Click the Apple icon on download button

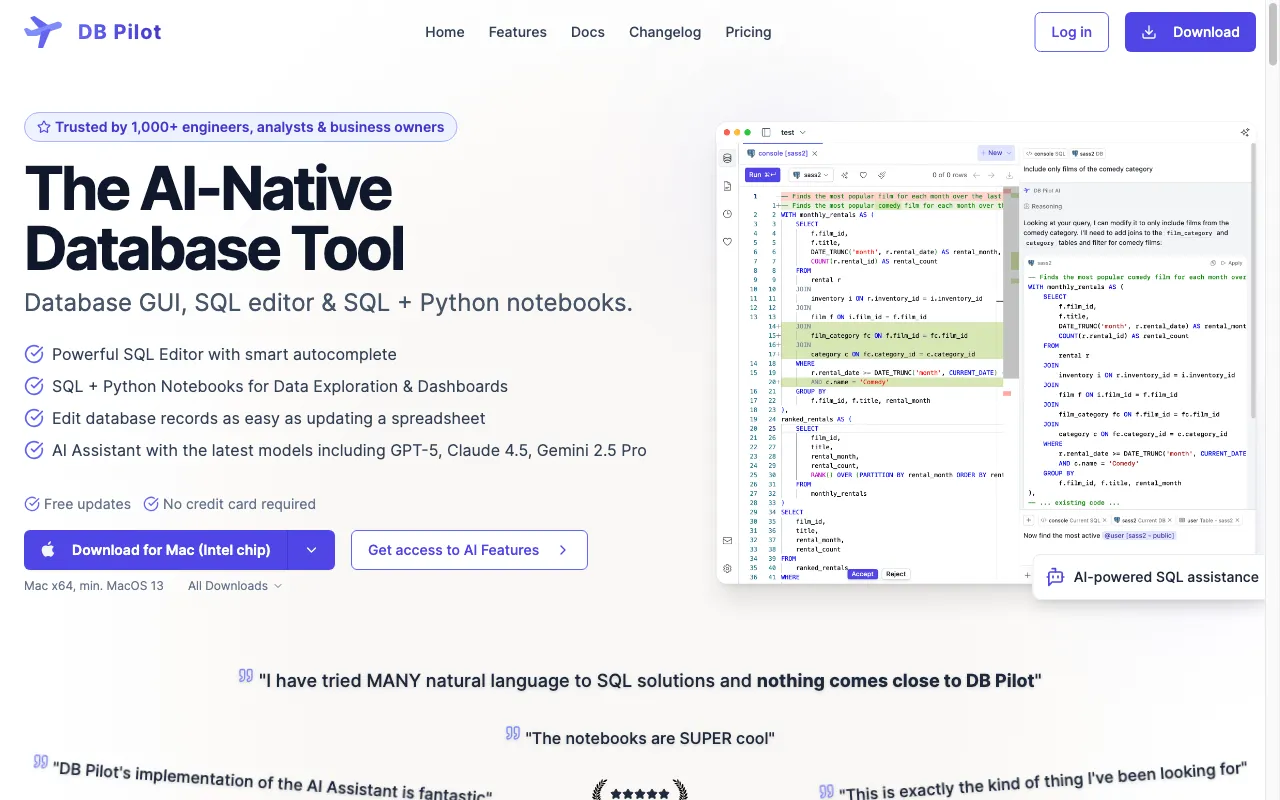(x=48, y=550)
